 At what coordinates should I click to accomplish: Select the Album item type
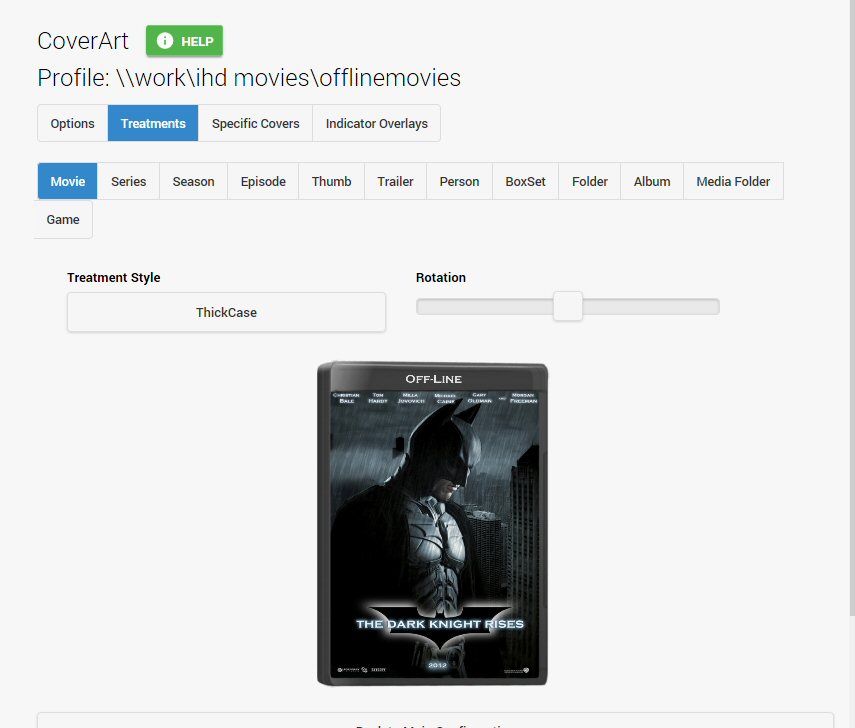[652, 181]
